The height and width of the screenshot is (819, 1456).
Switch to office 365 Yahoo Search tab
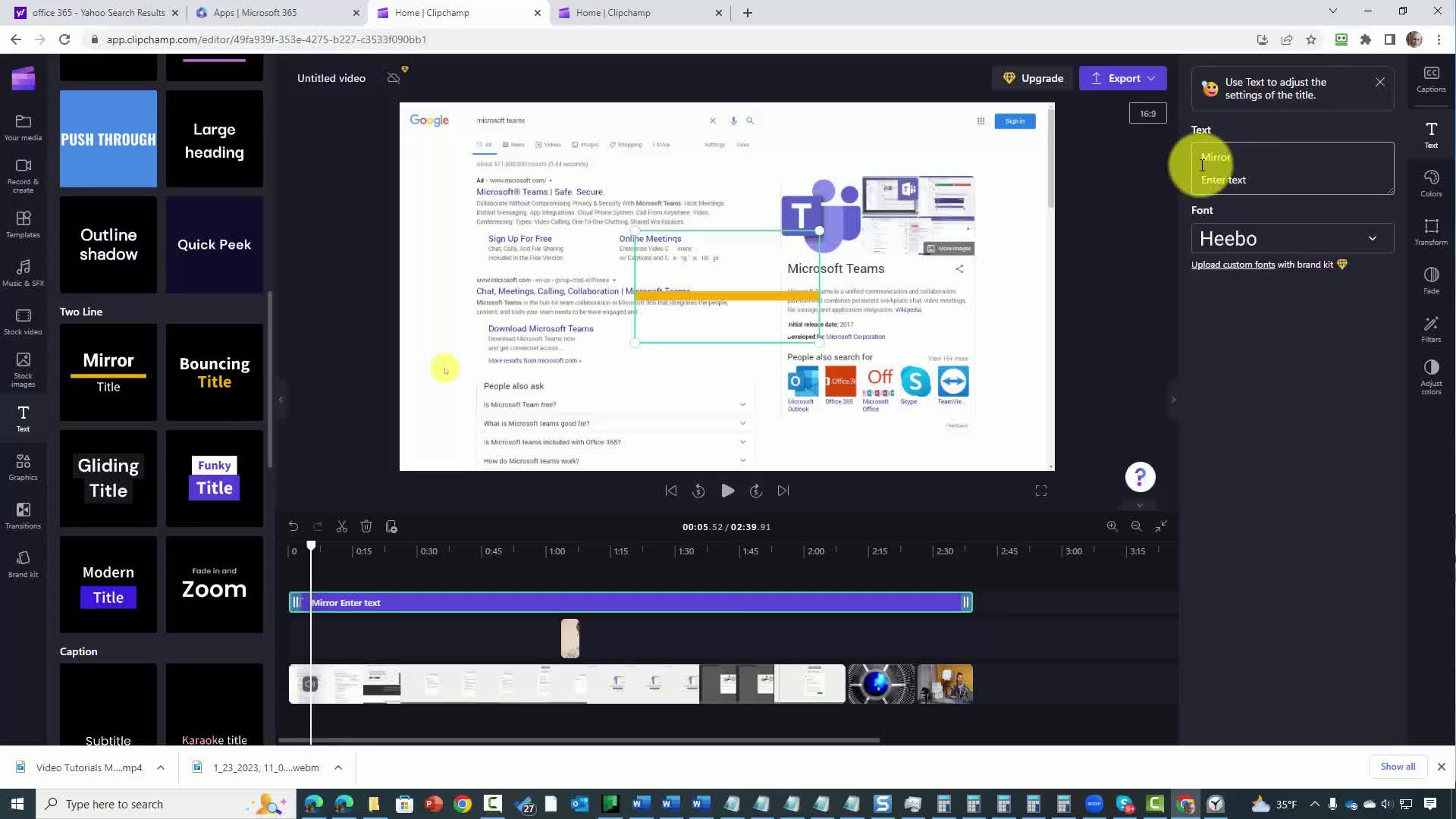click(x=99, y=13)
